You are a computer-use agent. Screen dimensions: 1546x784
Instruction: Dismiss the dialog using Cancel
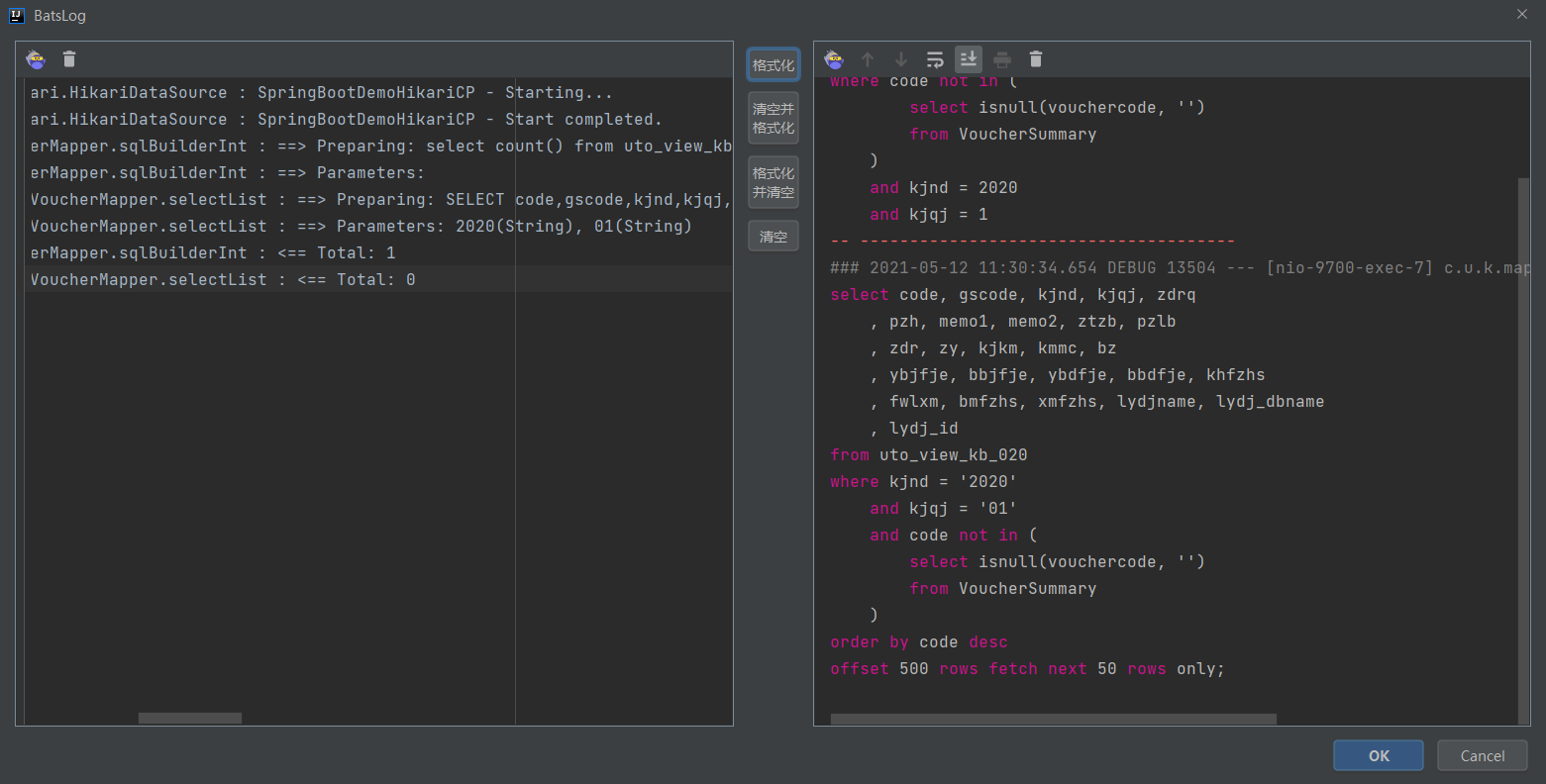click(1482, 755)
